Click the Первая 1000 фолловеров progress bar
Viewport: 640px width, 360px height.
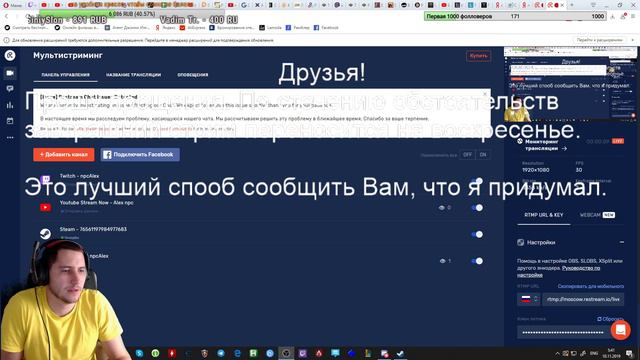click(x=515, y=16)
